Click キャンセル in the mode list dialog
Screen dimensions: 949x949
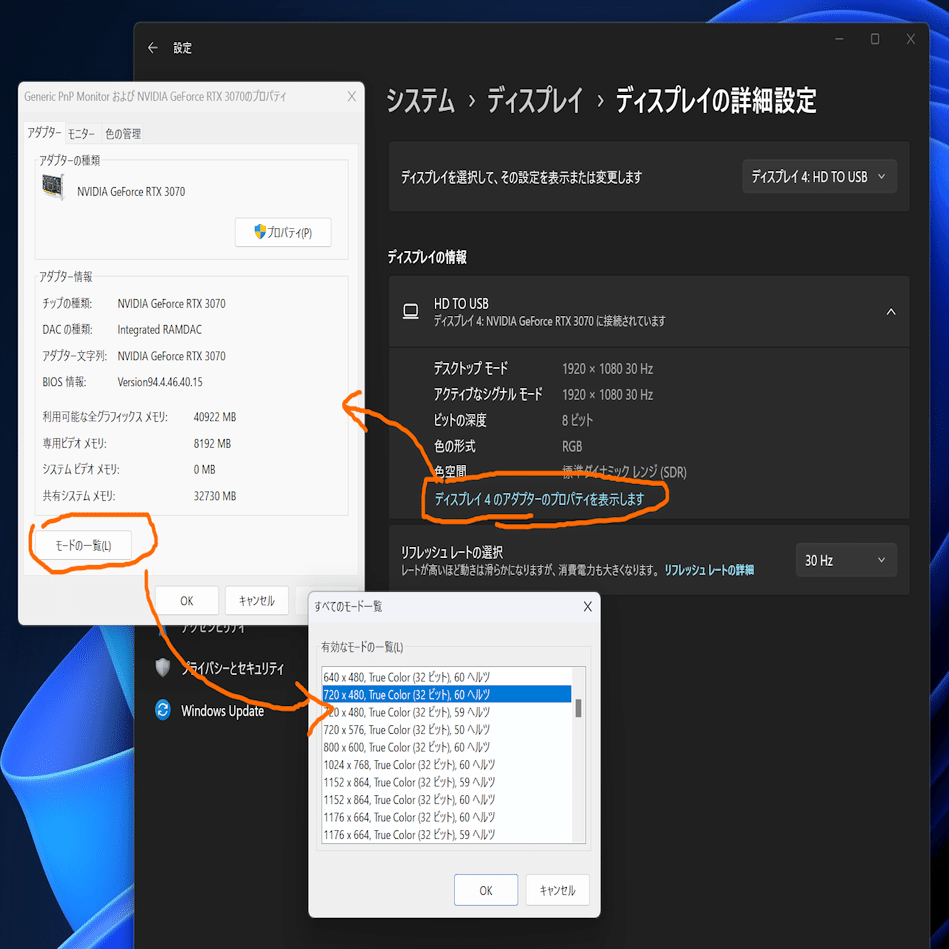pos(557,890)
